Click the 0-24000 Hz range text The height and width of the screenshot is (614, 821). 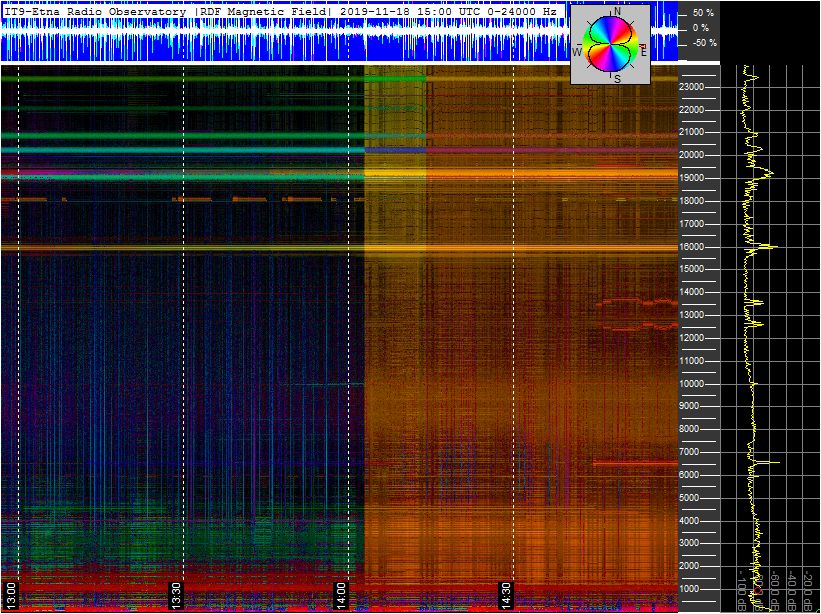coord(522,12)
